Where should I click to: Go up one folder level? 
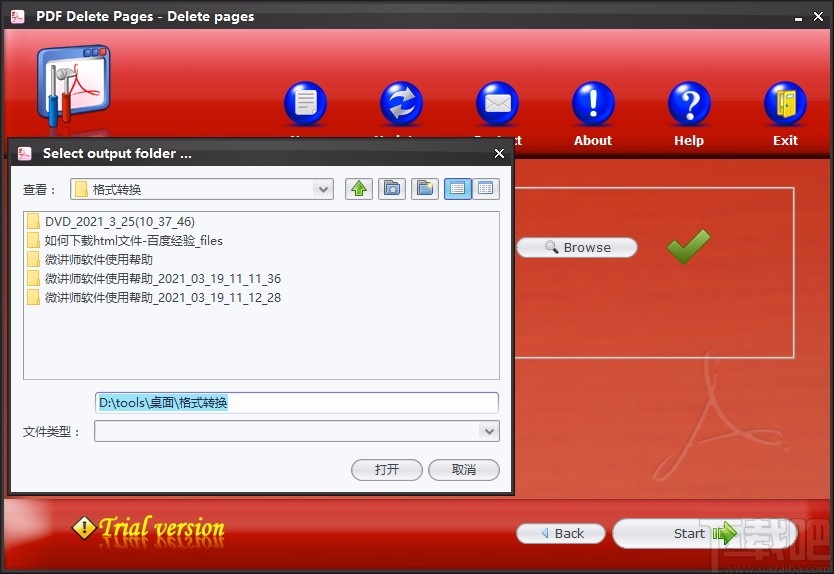pos(358,189)
